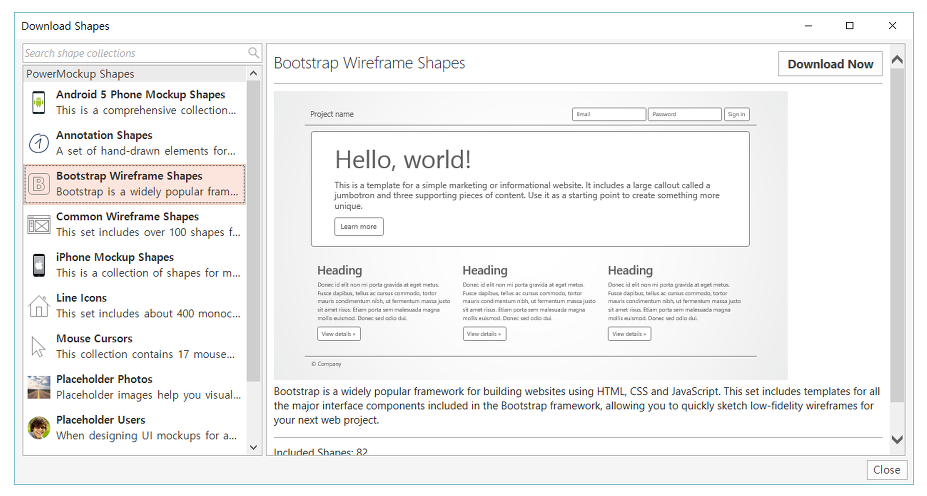The width and height of the screenshot is (927, 496).
Task: Click the Bootstrap Wireframe Shapes details heading
Action: pyautogui.click(x=369, y=63)
